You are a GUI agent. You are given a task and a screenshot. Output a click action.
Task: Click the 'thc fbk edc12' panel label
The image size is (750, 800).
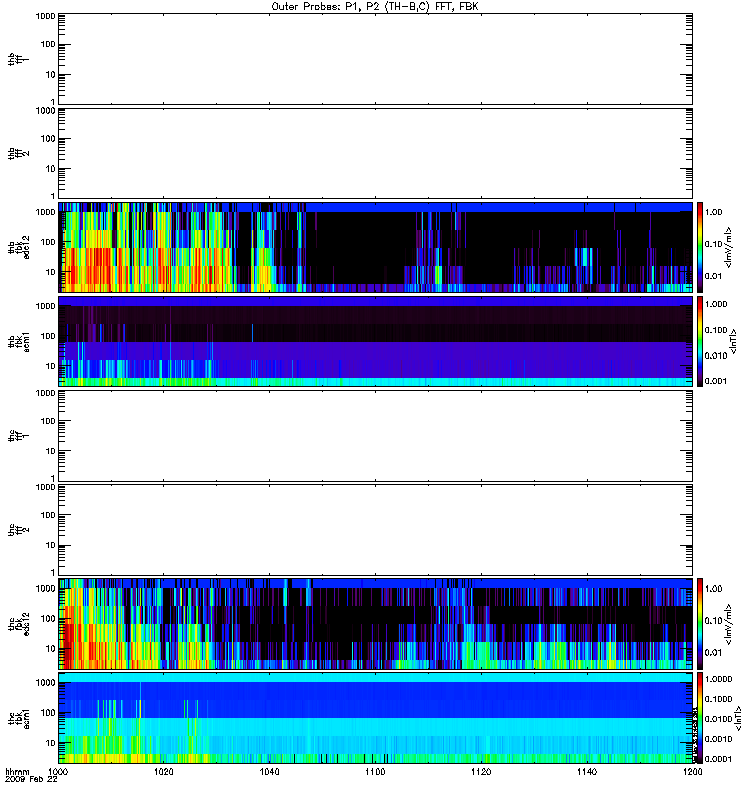18,624
